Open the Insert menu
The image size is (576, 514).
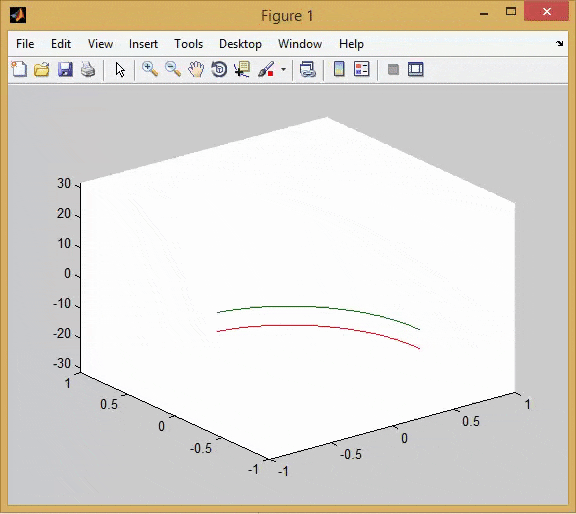[143, 44]
